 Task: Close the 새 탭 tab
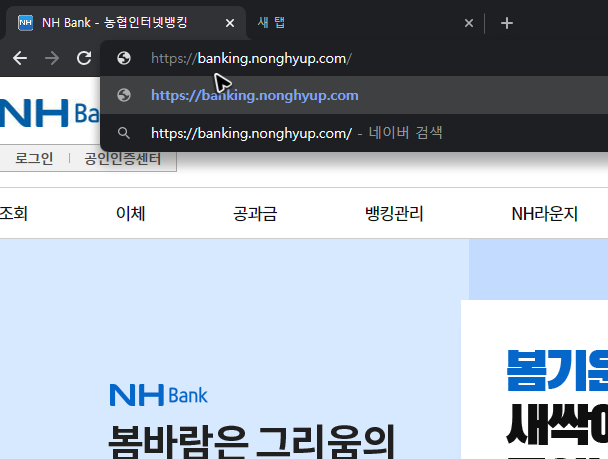(x=469, y=23)
